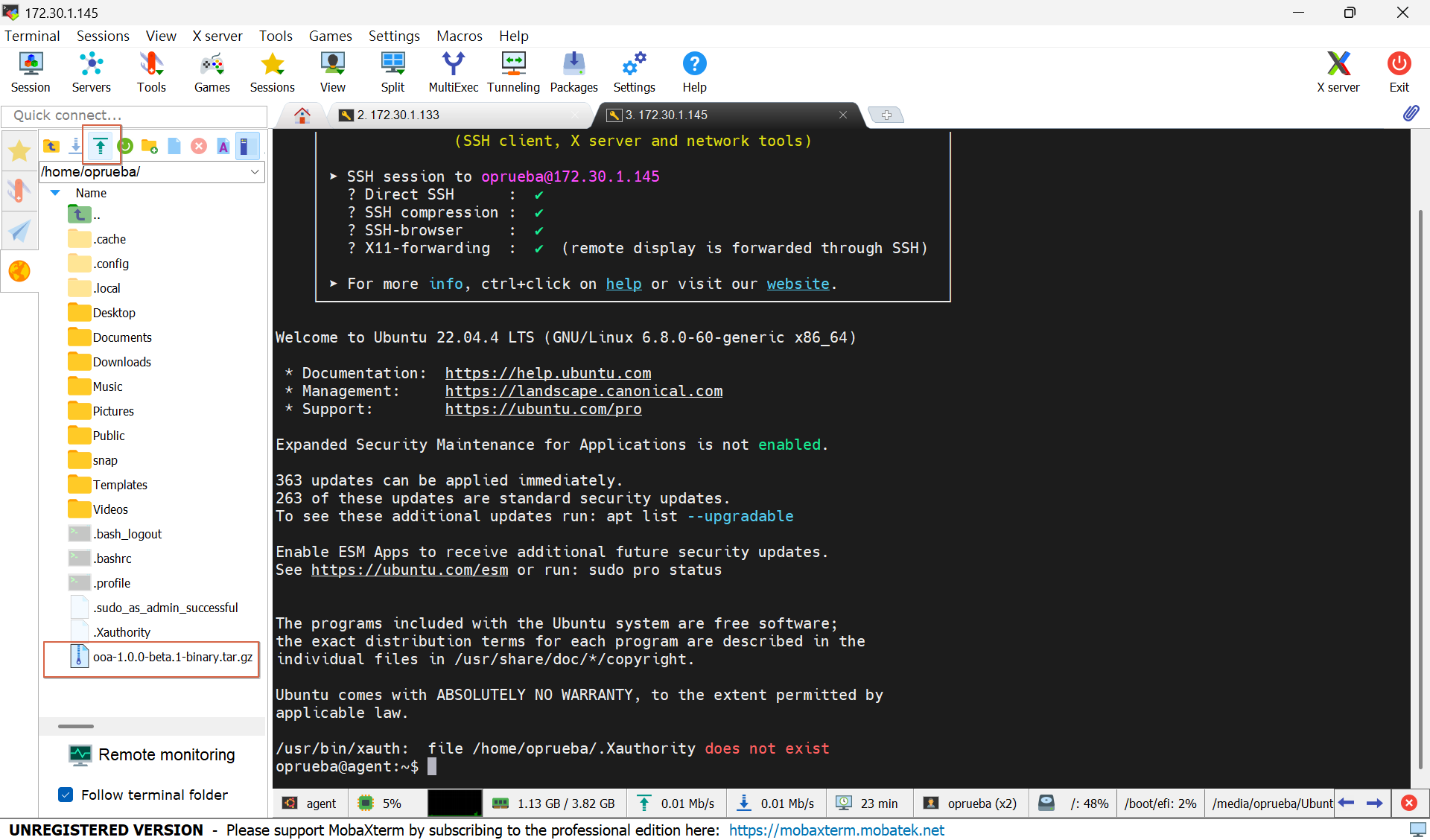Click the download selected files icon

point(75,146)
